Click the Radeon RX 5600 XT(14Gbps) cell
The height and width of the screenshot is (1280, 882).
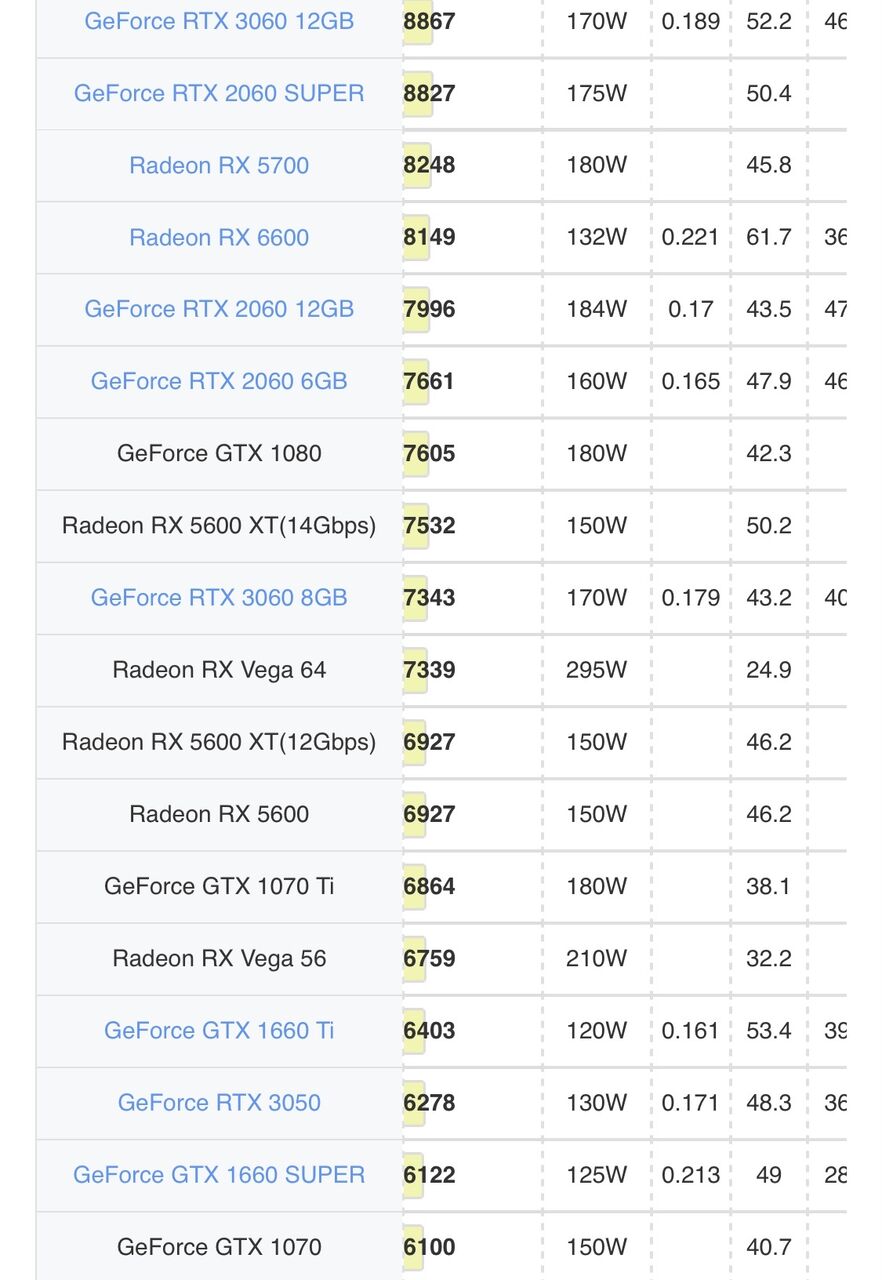point(219,525)
